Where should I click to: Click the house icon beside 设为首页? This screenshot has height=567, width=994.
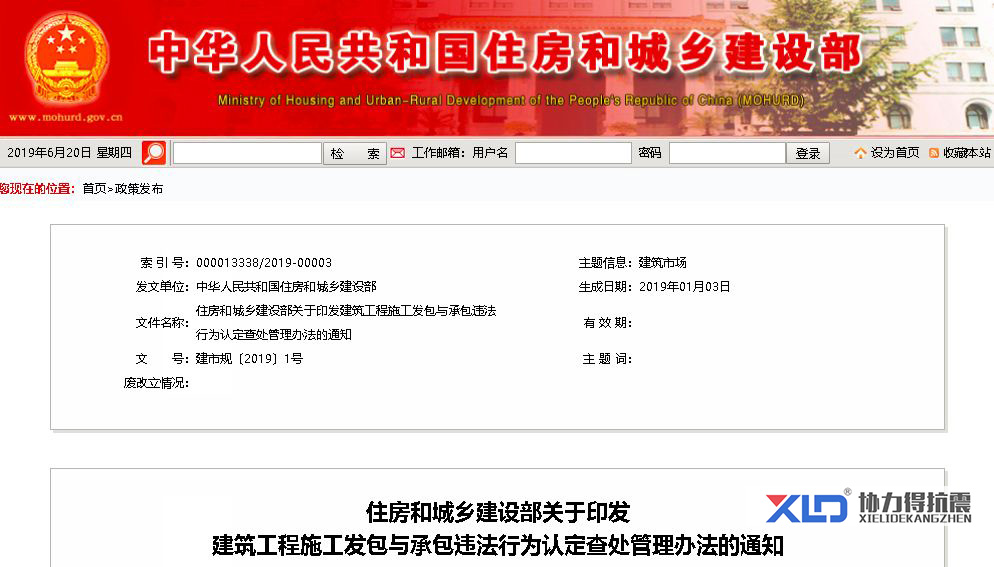tap(860, 153)
